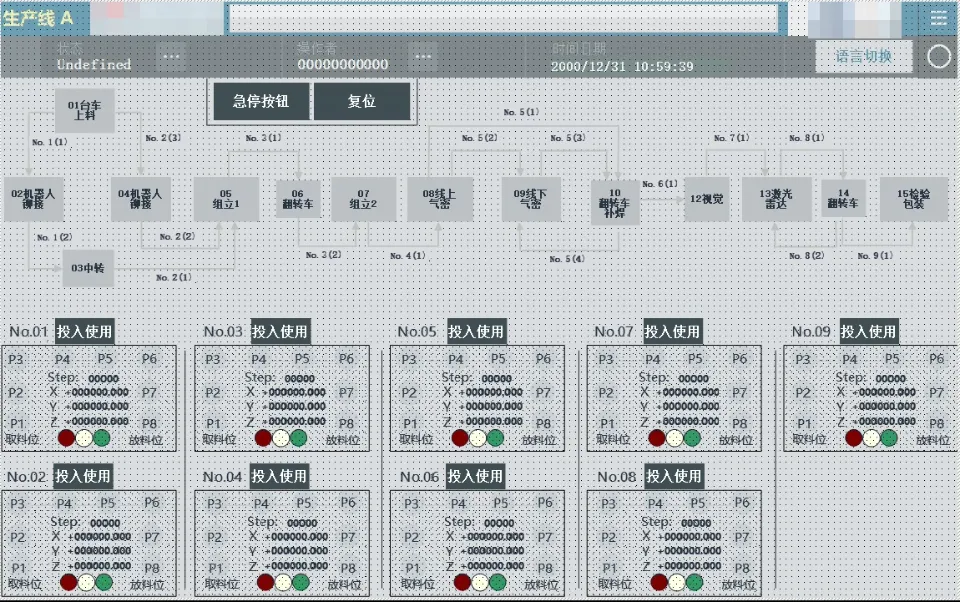Select the 09线下气密 station box

coord(531,199)
